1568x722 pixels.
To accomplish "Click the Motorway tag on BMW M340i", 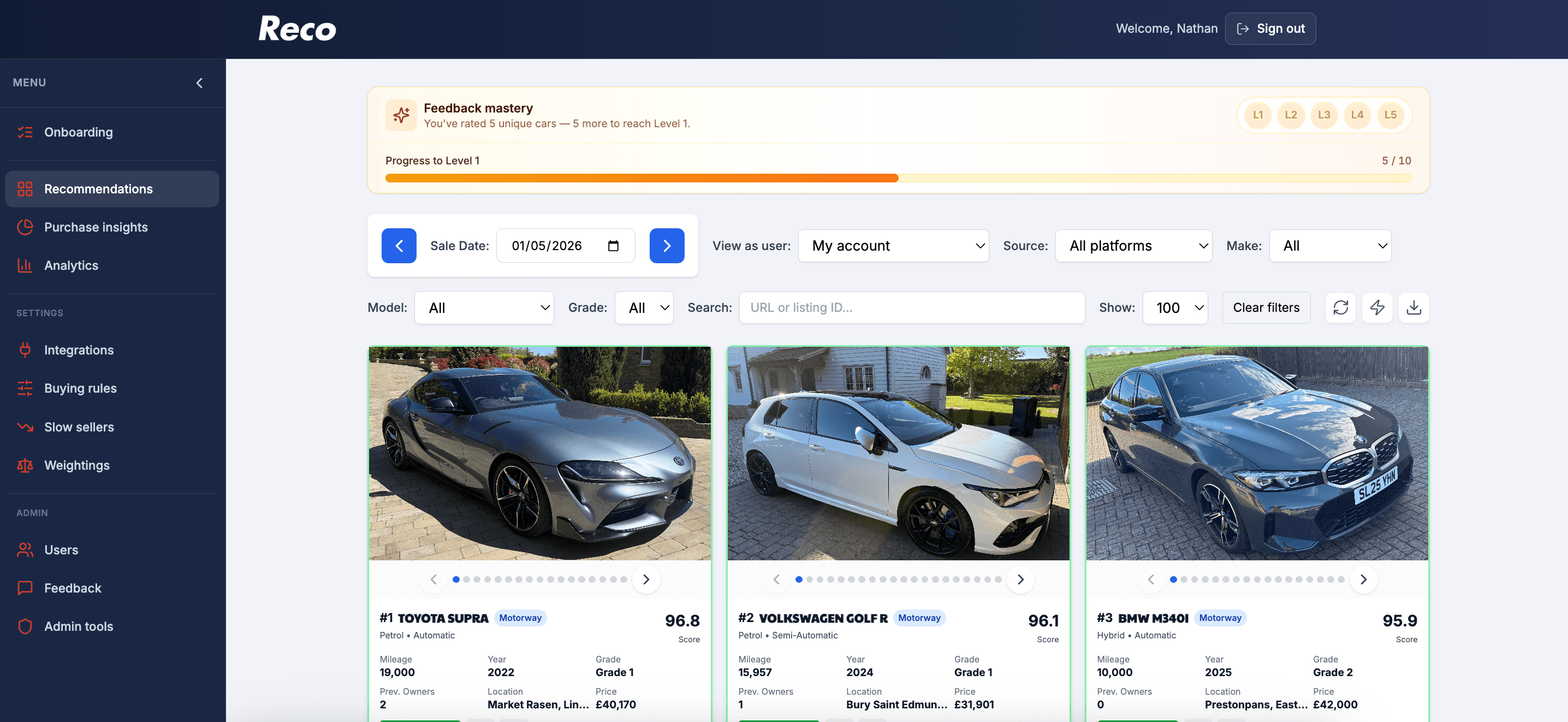I will (x=1220, y=618).
